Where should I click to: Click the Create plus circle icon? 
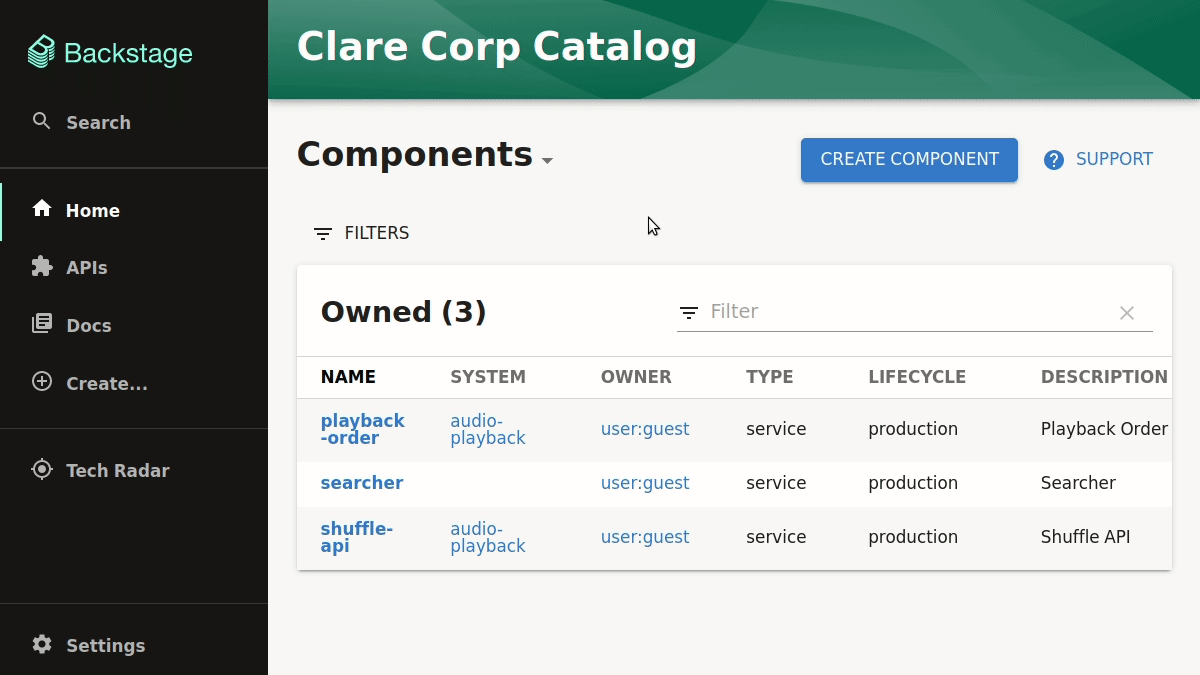pyautogui.click(x=42, y=382)
